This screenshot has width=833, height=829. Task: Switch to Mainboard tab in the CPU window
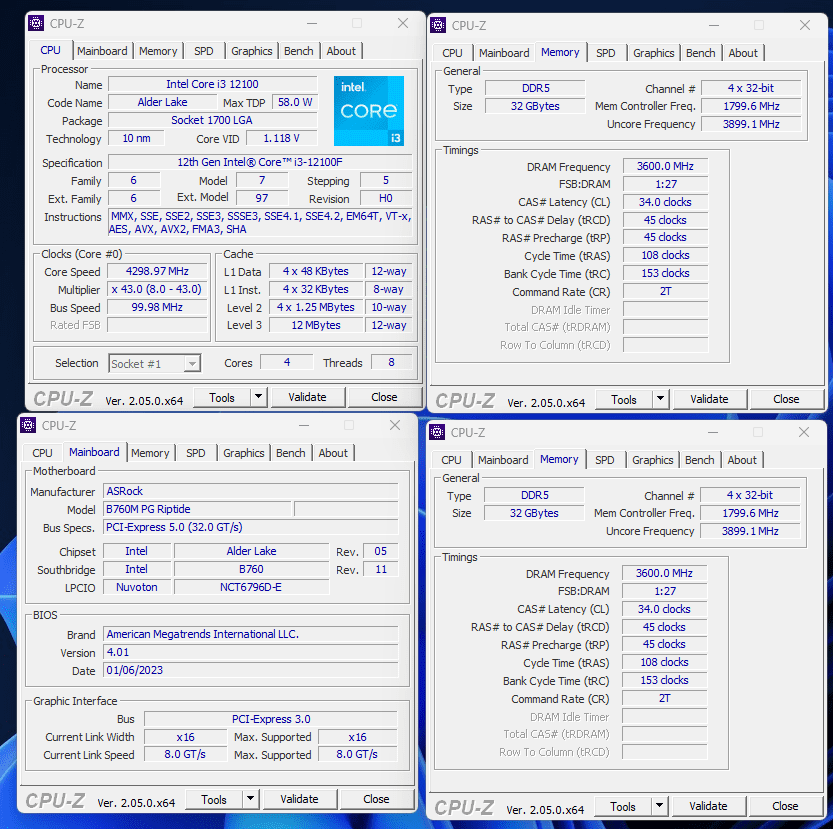(x=102, y=51)
